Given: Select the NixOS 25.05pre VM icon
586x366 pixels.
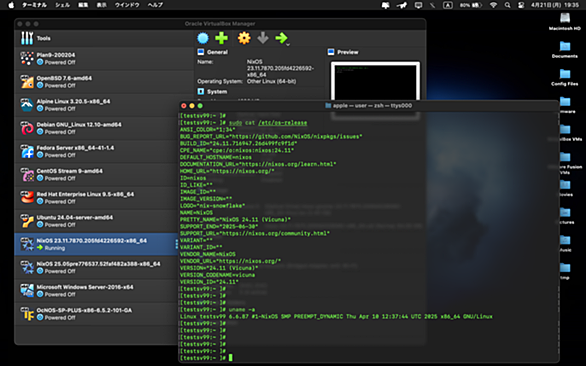Looking at the screenshot, I should (x=27, y=267).
